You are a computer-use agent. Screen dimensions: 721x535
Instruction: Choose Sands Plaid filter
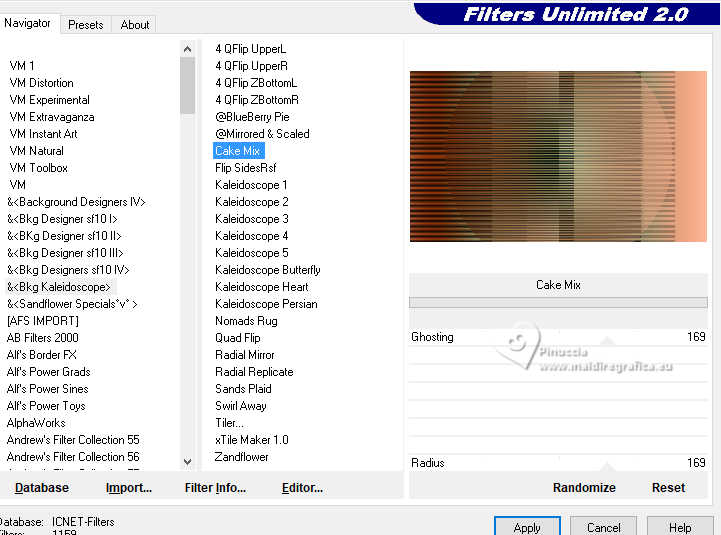(243, 389)
